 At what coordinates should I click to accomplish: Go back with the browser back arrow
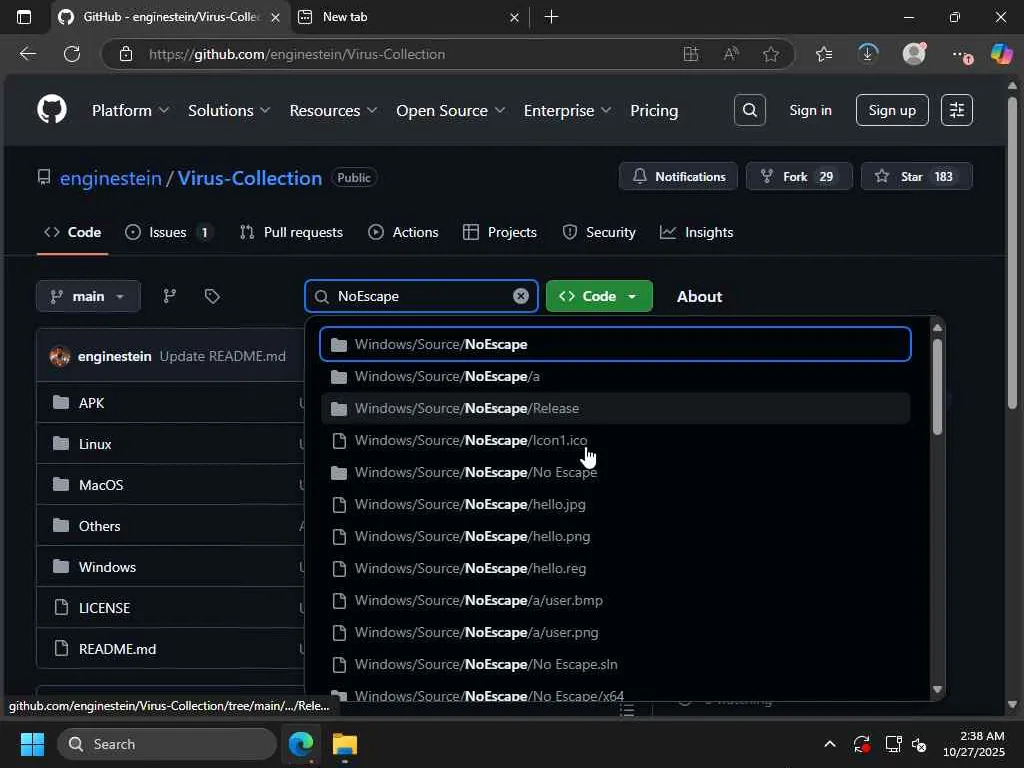(x=28, y=54)
